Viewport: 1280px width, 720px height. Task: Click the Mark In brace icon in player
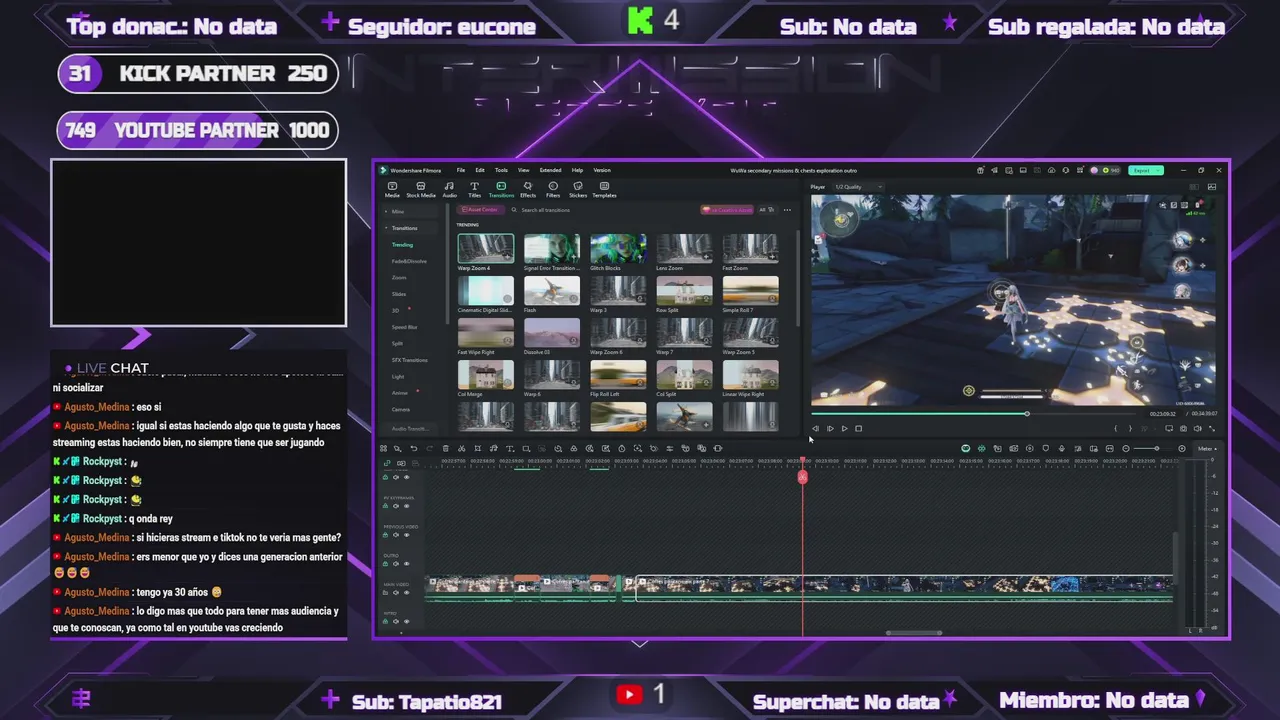[x=1116, y=428]
